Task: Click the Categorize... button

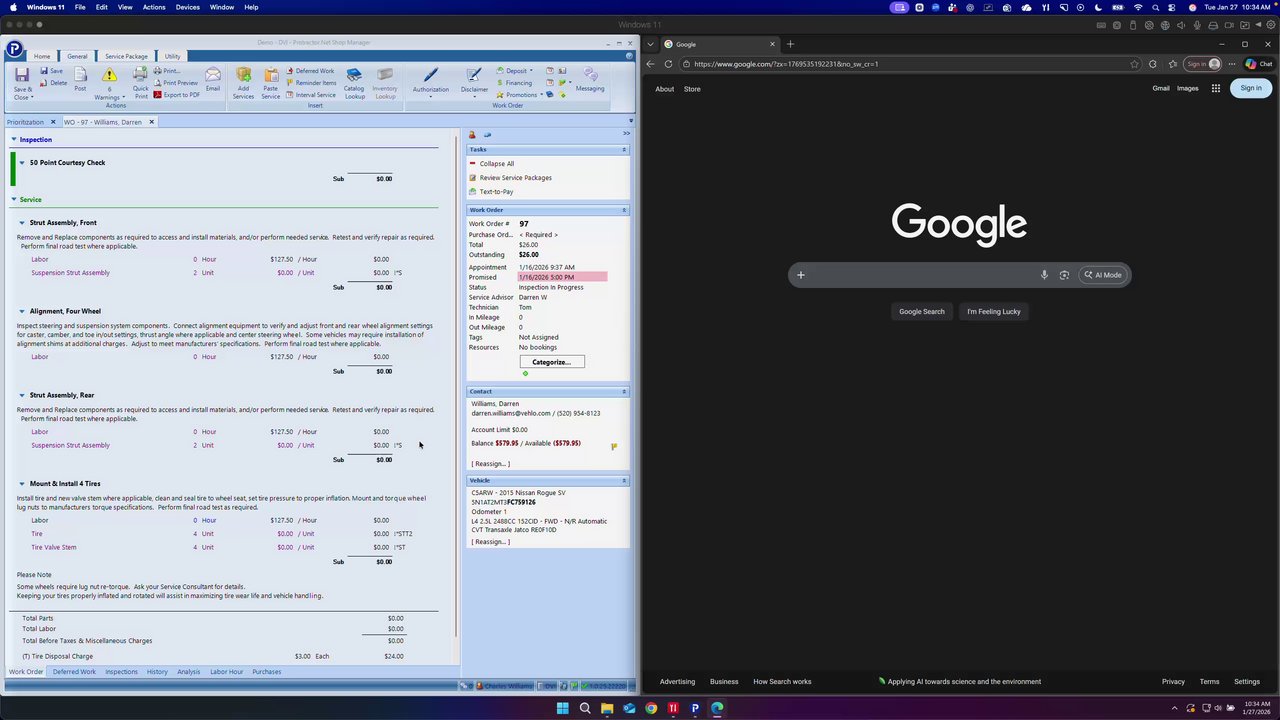Action: [x=552, y=362]
